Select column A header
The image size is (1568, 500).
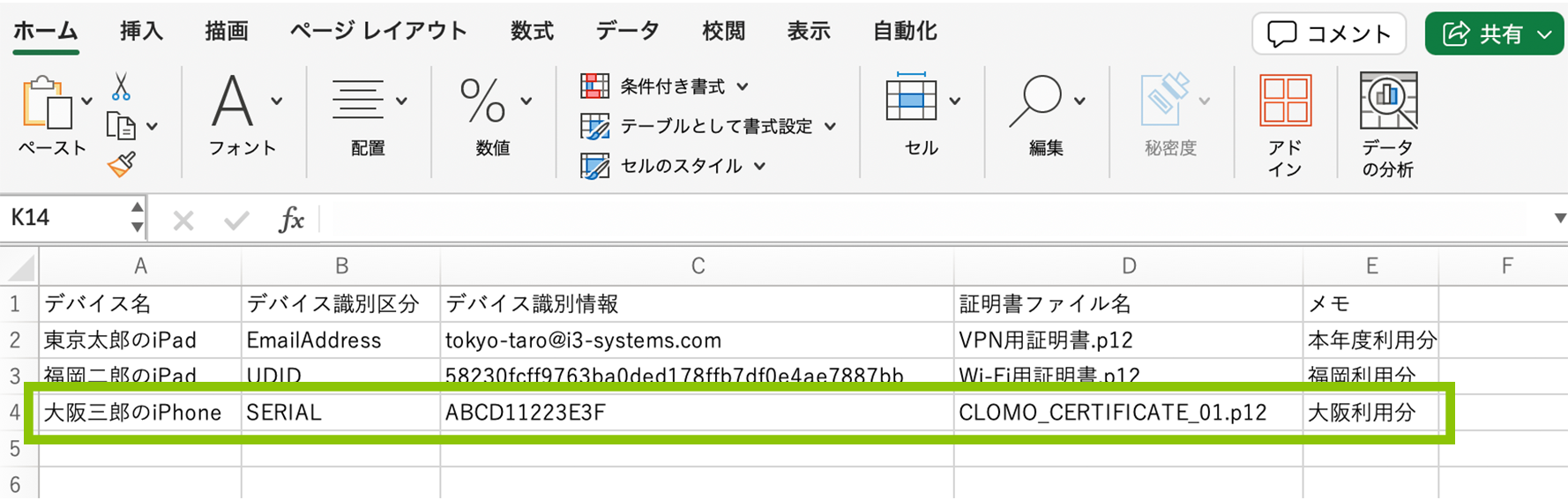tap(140, 267)
